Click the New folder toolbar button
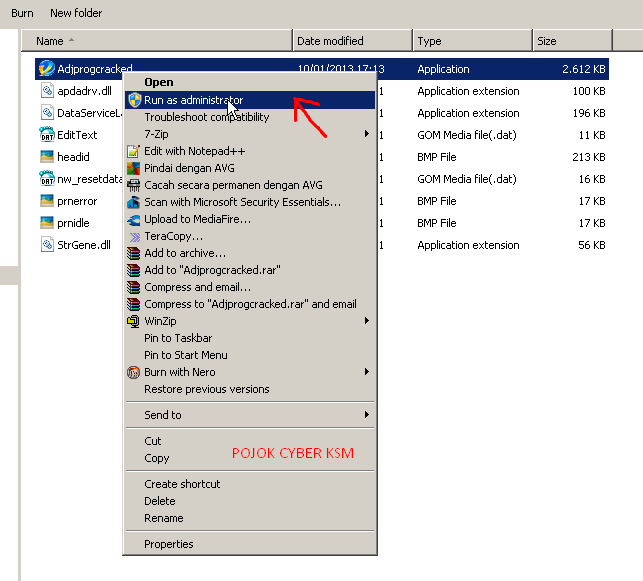Screen dimensions: 643x581 point(76,13)
